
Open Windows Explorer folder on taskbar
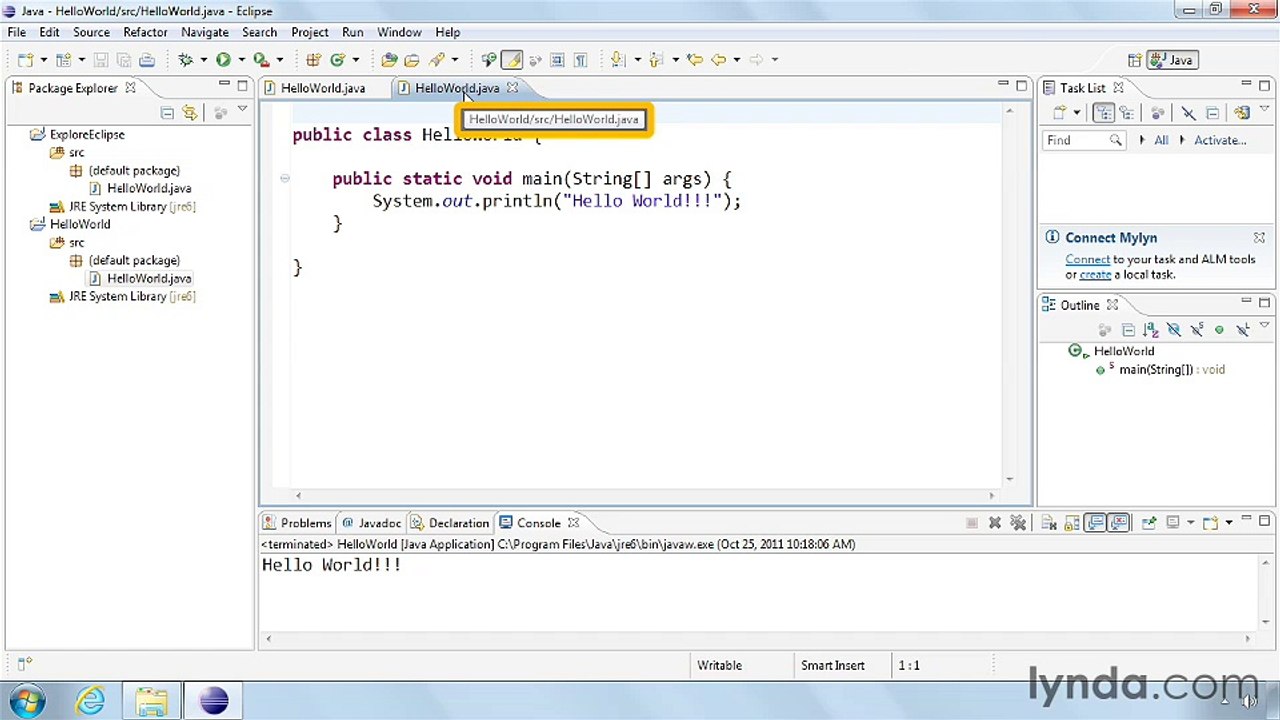pyautogui.click(x=151, y=701)
